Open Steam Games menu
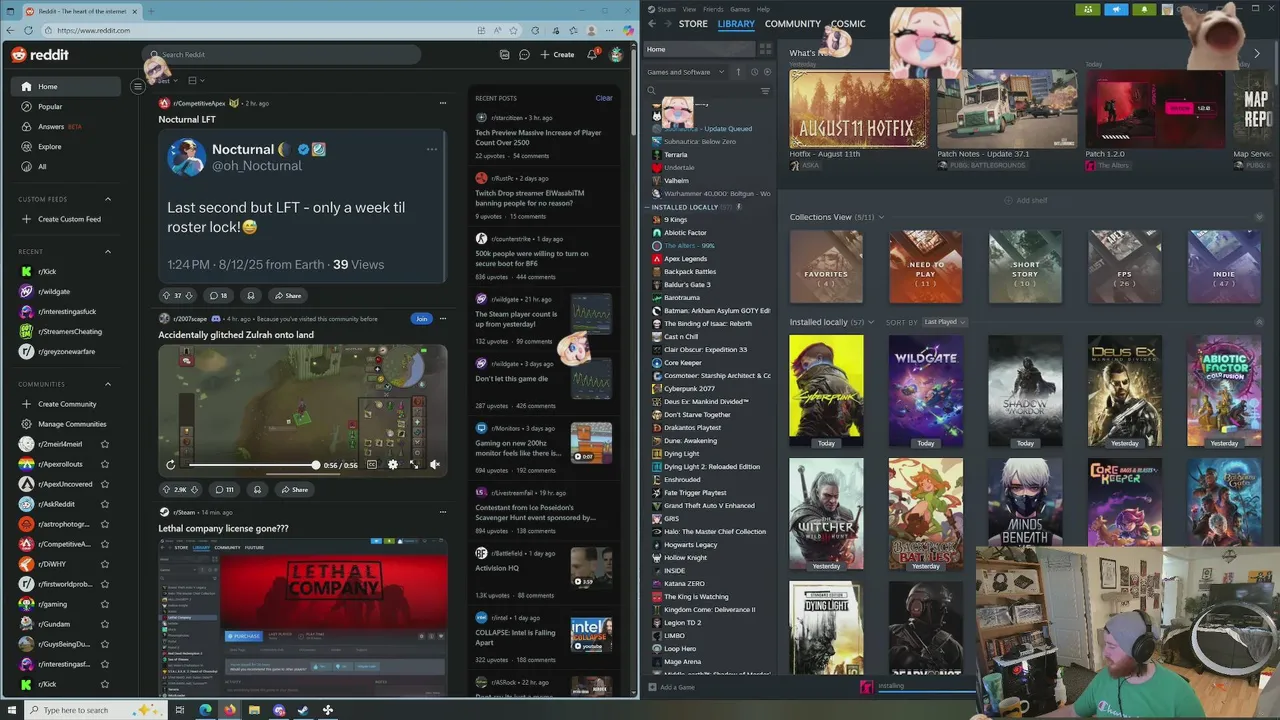This screenshot has height=720, width=1280. tap(740, 9)
